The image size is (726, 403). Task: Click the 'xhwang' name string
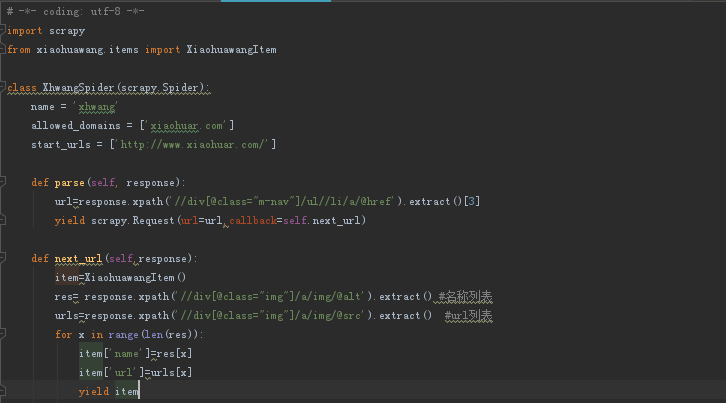coord(96,107)
